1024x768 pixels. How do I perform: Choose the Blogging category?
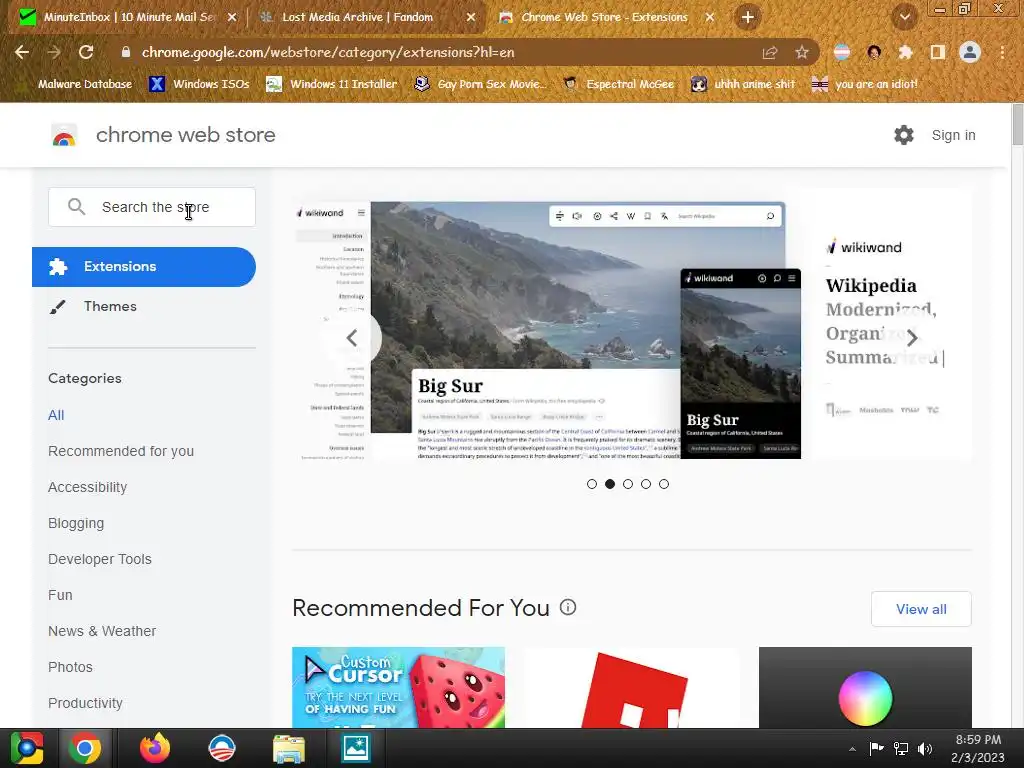click(x=76, y=523)
